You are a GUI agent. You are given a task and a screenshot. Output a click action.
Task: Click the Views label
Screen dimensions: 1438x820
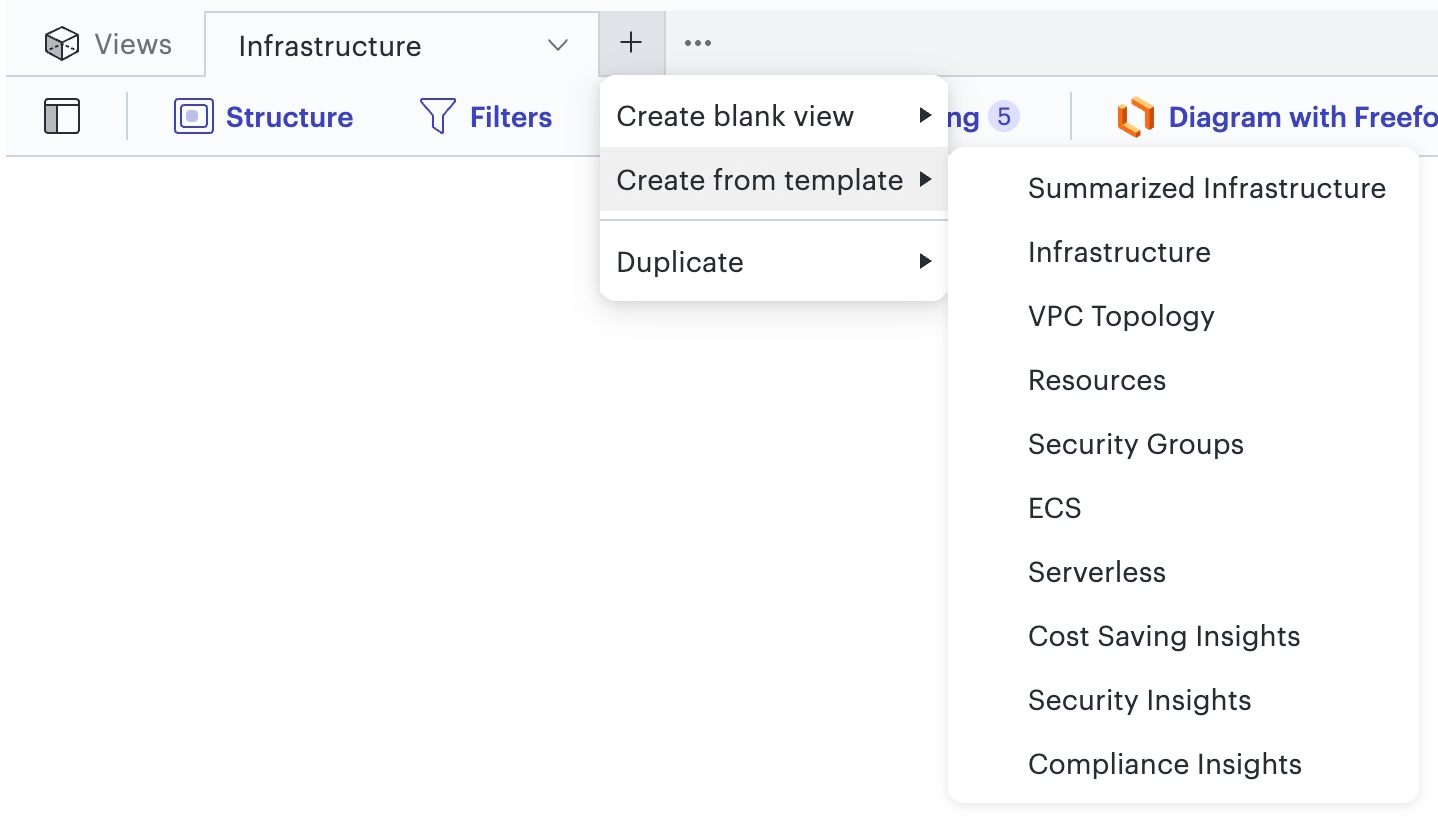pyautogui.click(x=133, y=44)
